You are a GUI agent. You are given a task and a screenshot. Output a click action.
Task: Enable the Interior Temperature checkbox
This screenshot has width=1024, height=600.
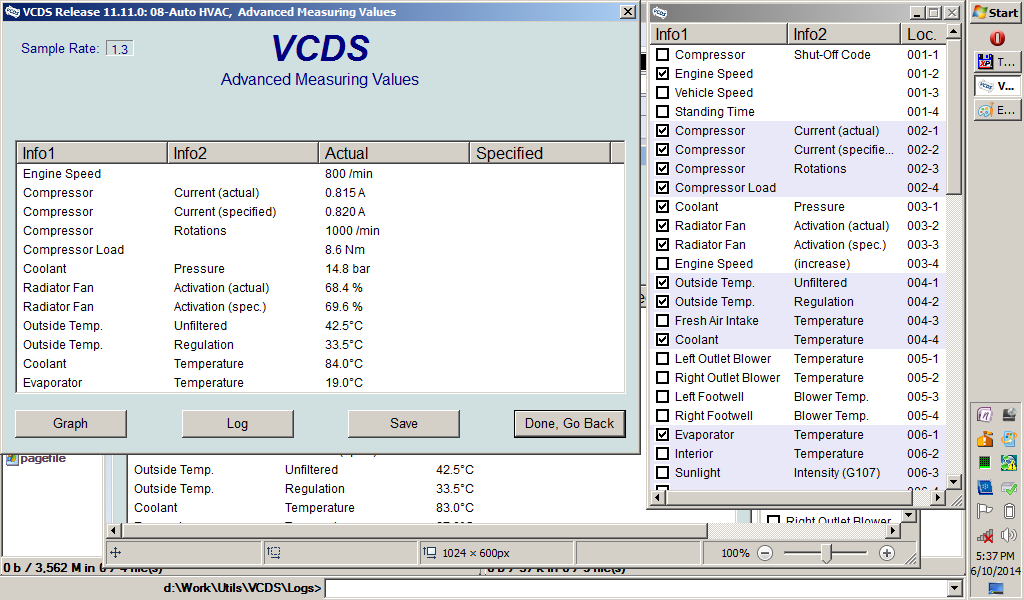(662, 453)
